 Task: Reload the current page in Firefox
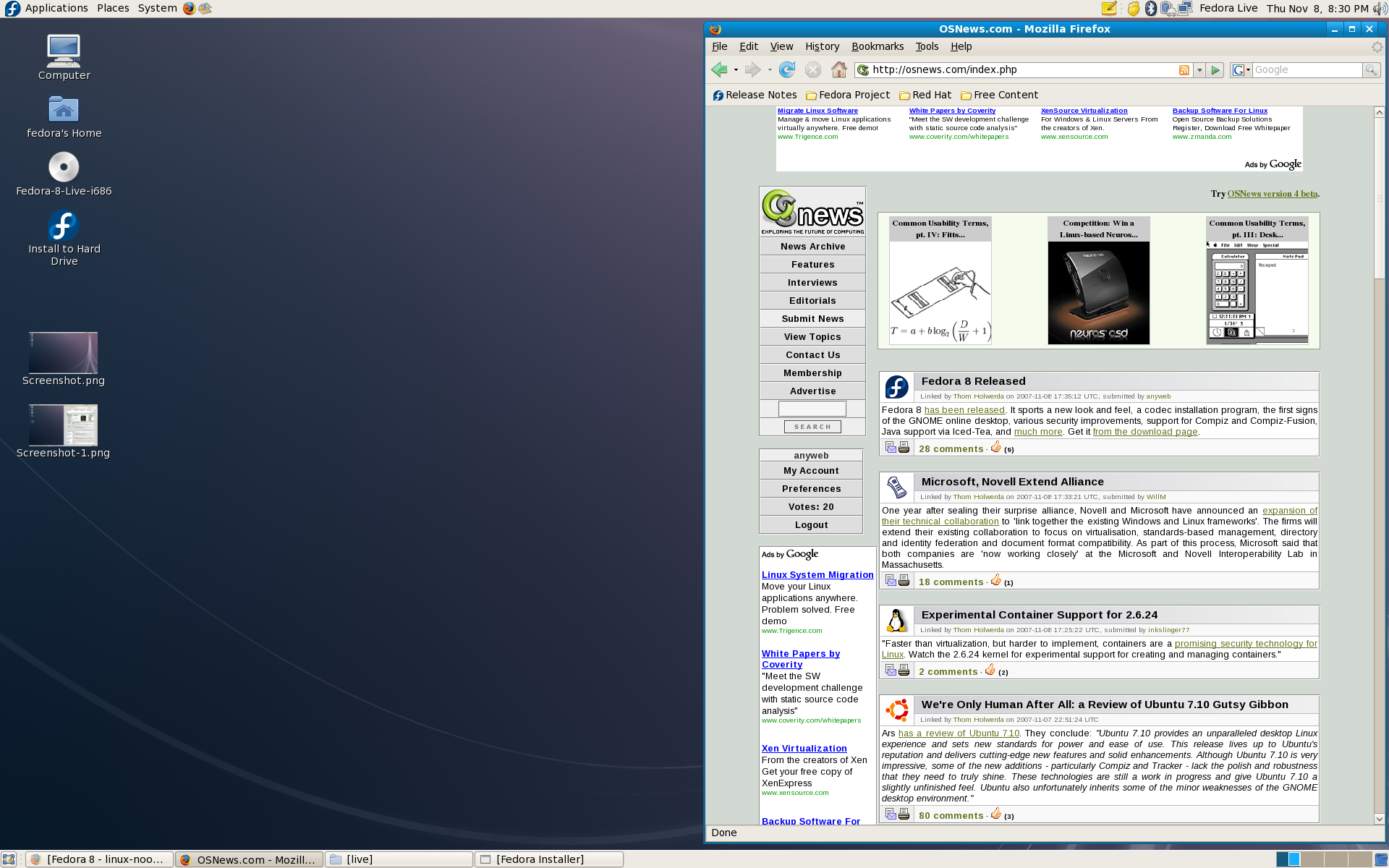787,69
